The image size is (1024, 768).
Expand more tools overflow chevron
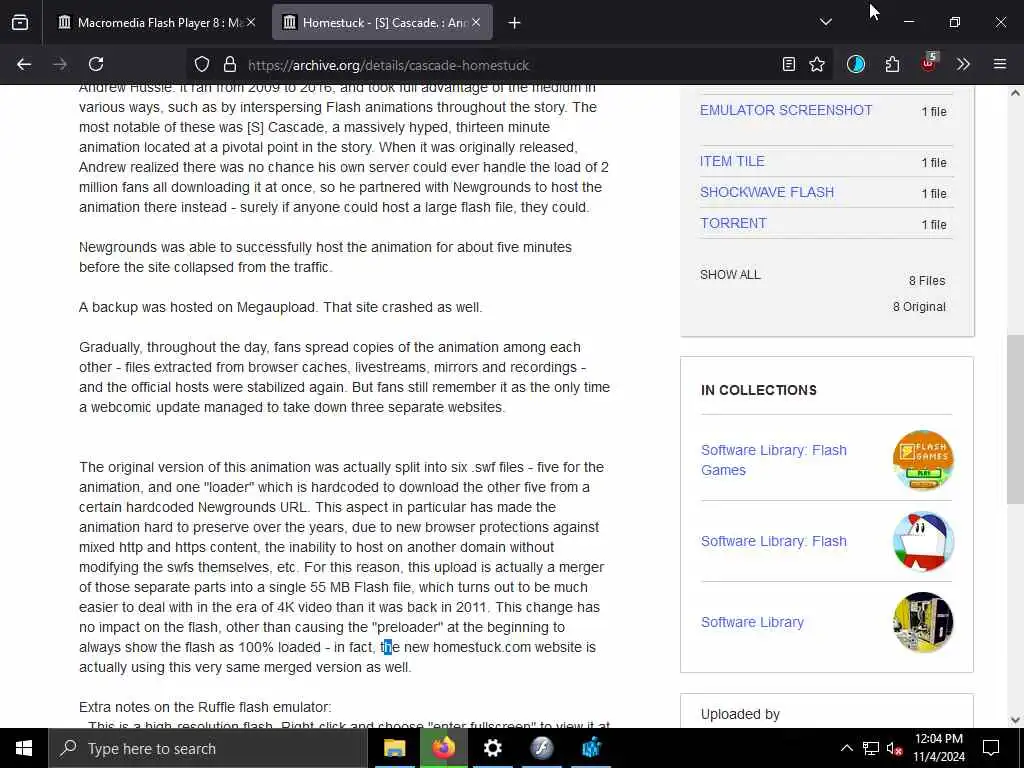coord(963,64)
